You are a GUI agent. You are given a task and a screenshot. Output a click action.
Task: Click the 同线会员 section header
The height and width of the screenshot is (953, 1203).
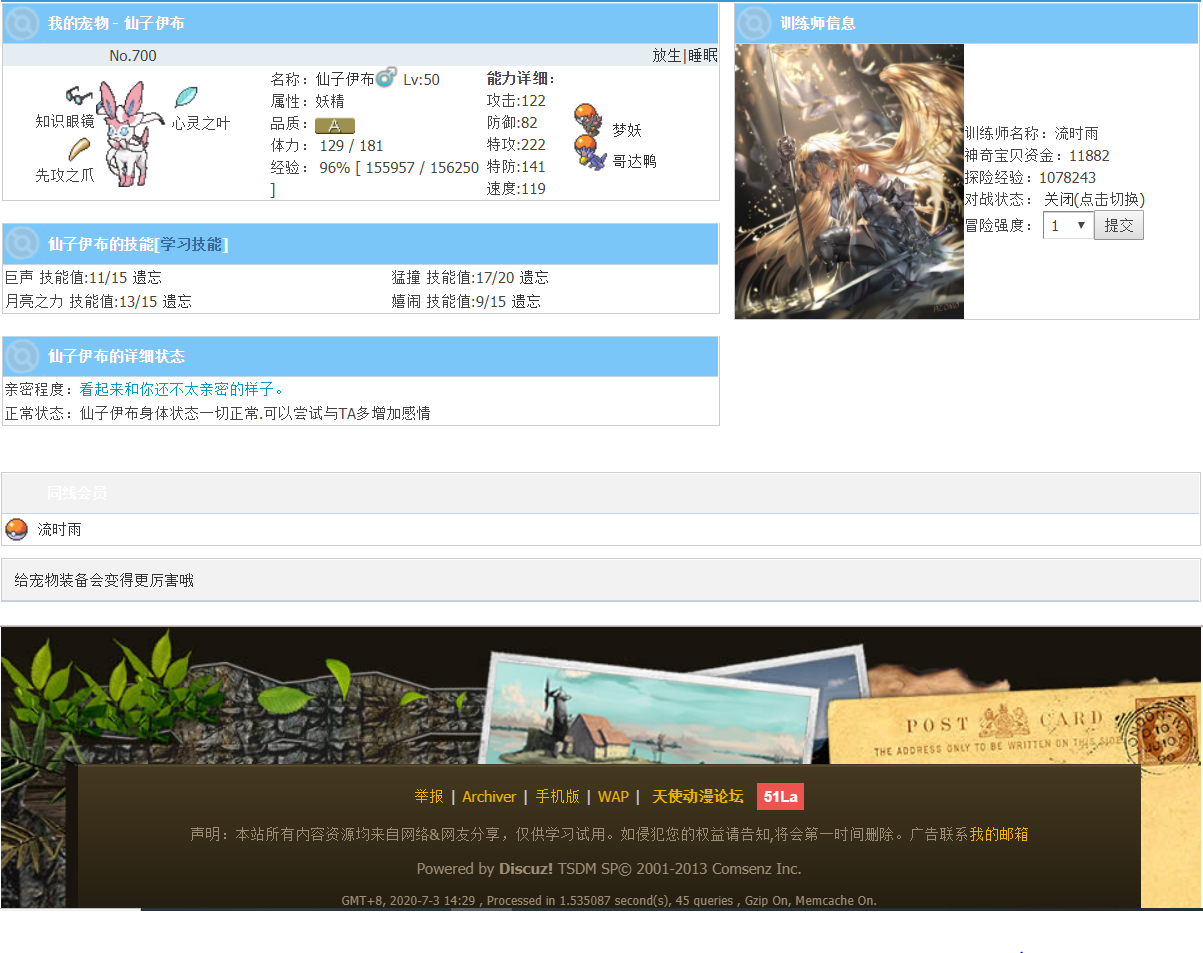[x=77, y=493]
